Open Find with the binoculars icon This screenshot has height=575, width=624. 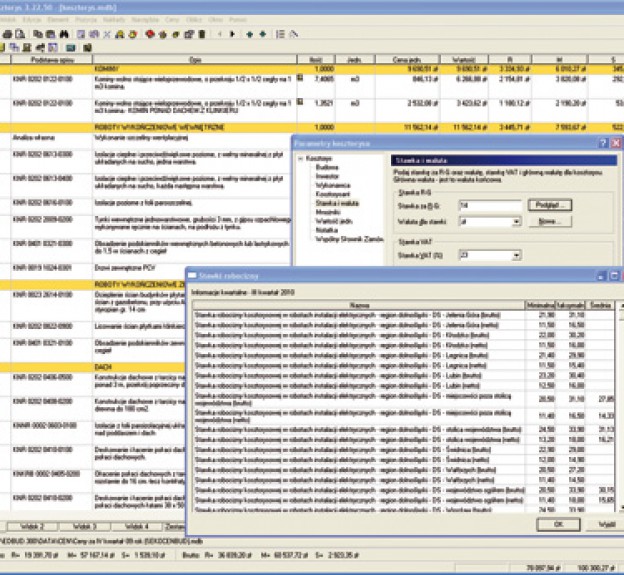pos(64,34)
